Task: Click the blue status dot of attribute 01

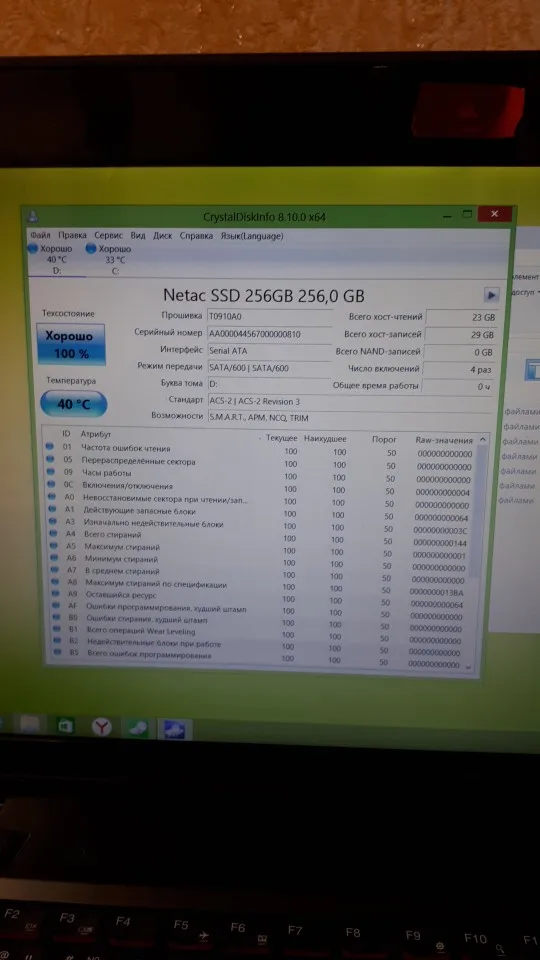Action: click(x=50, y=446)
